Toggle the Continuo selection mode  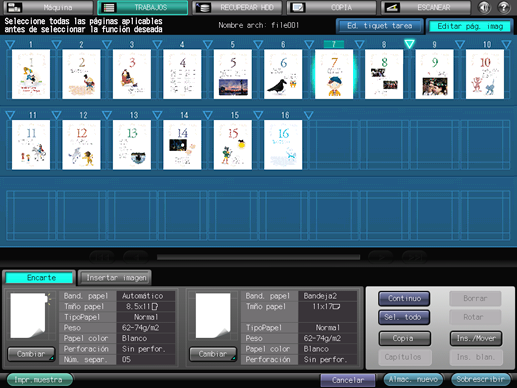(404, 298)
